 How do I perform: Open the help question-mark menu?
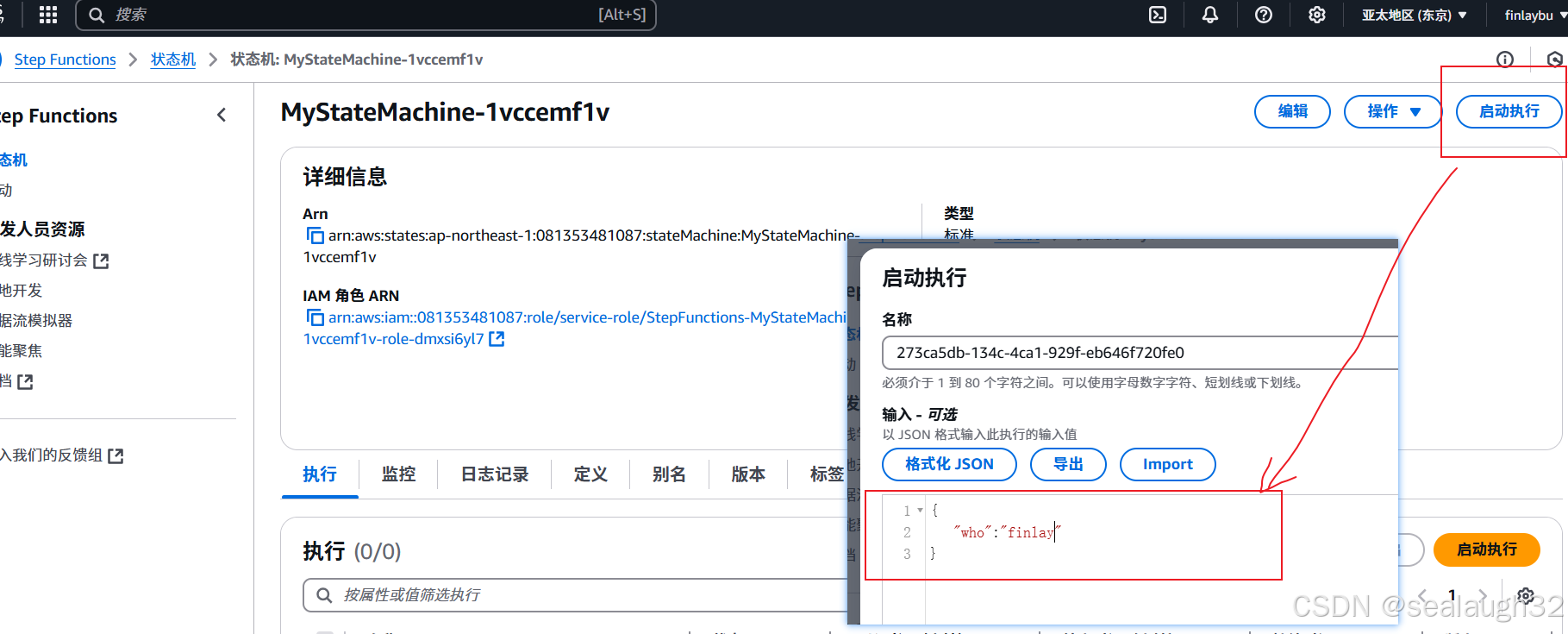(x=1264, y=15)
